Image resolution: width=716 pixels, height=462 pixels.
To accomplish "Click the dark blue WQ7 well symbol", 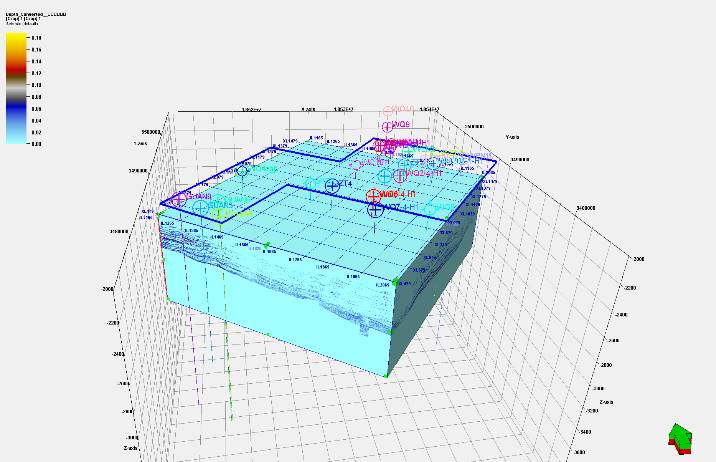I will [375, 209].
